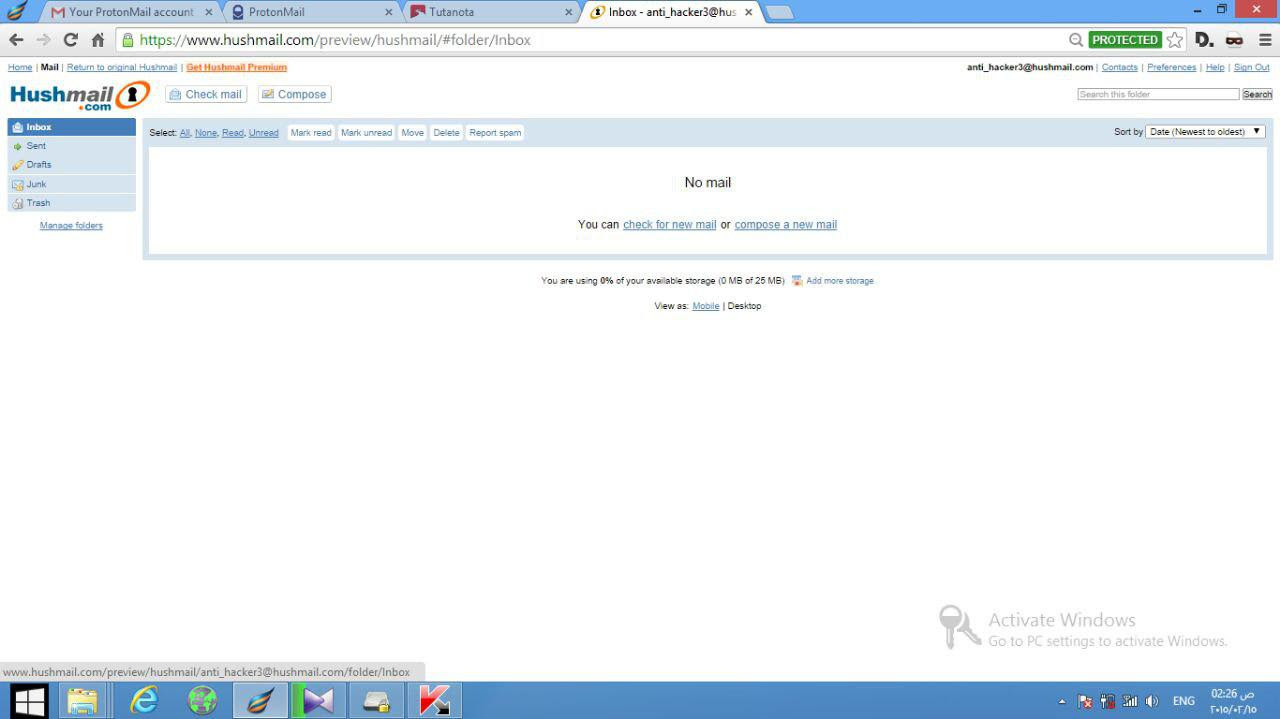Click the Action Center flag tray icon
The height and width of the screenshot is (719, 1280).
coord(1085,702)
